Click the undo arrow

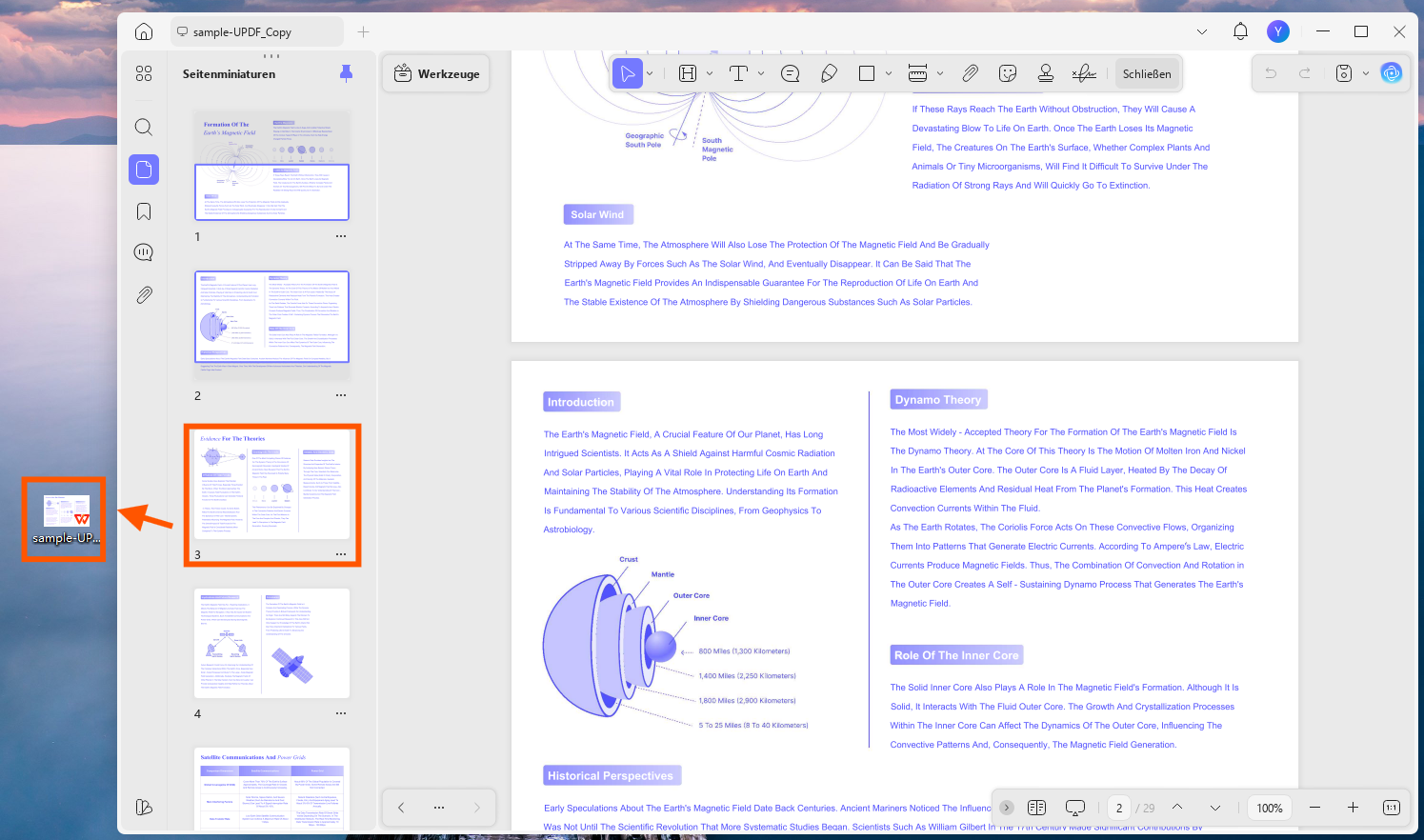point(1271,73)
